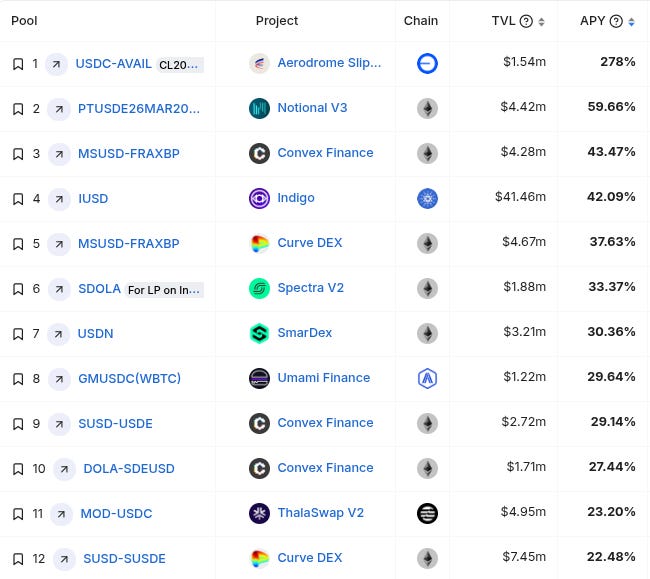Open external link arrow for USDC-AVAIL
650x579 pixels.
(x=56, y=64)
